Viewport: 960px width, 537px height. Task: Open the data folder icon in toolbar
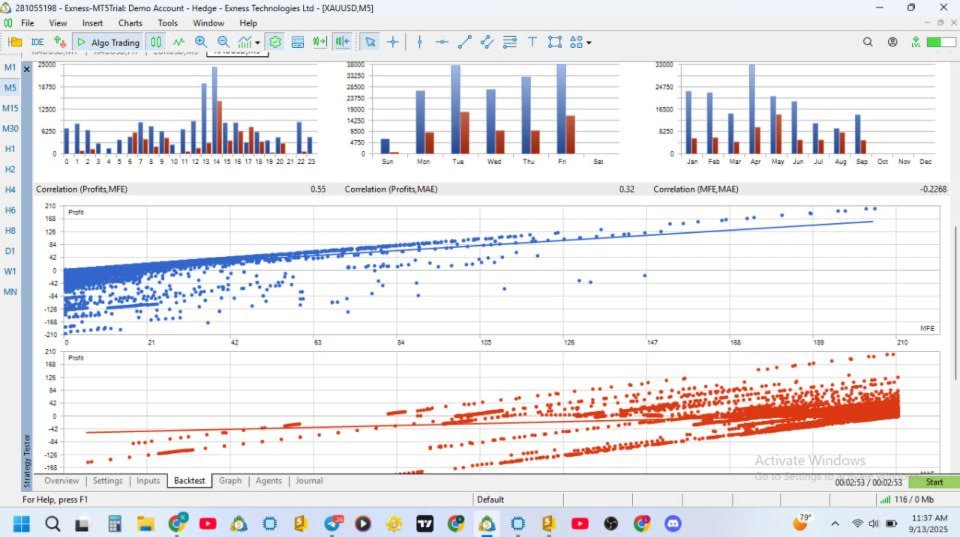coord(15,42)
